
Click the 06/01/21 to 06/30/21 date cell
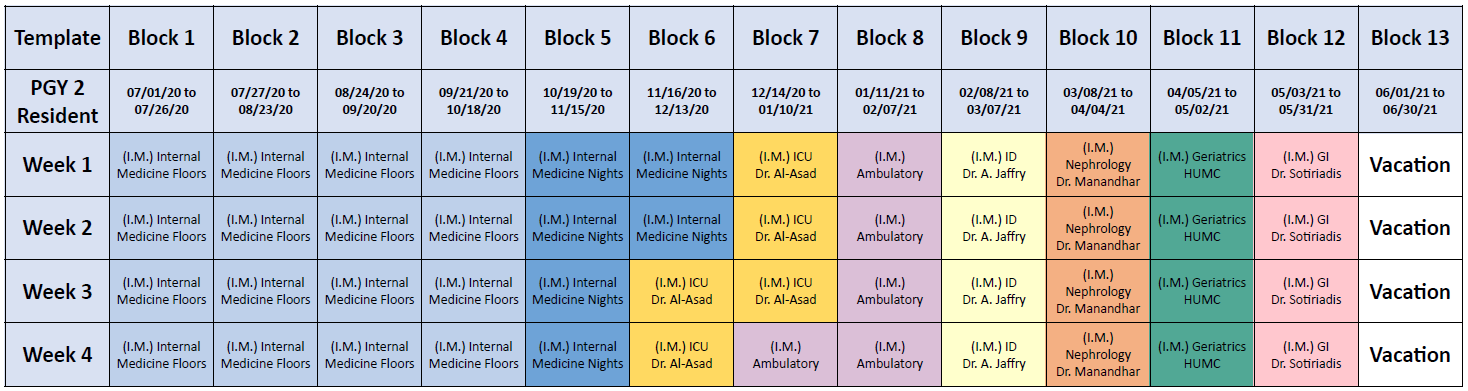[x=1410, y=101]
